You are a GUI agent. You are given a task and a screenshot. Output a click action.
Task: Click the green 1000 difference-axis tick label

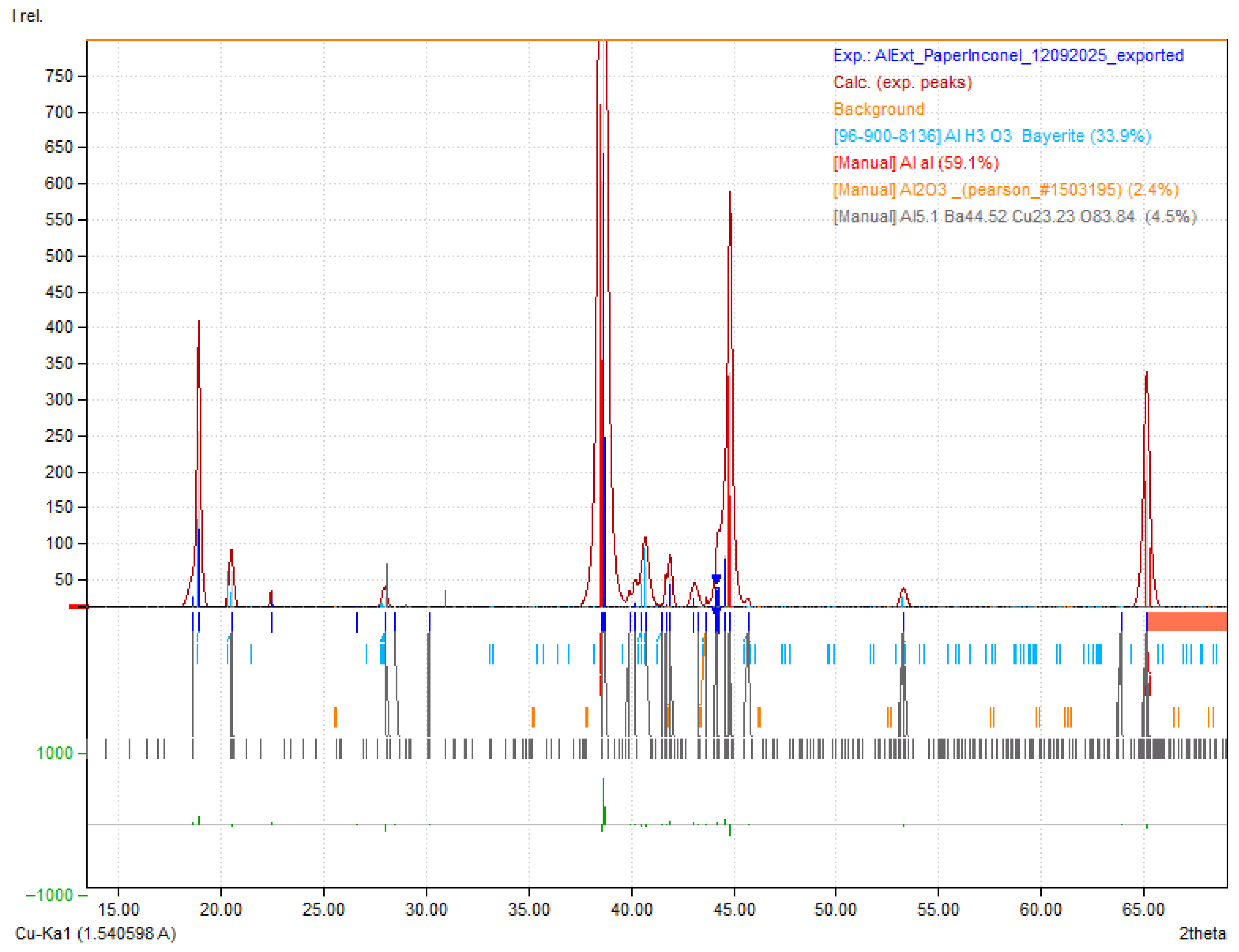(x=54, y=753)
